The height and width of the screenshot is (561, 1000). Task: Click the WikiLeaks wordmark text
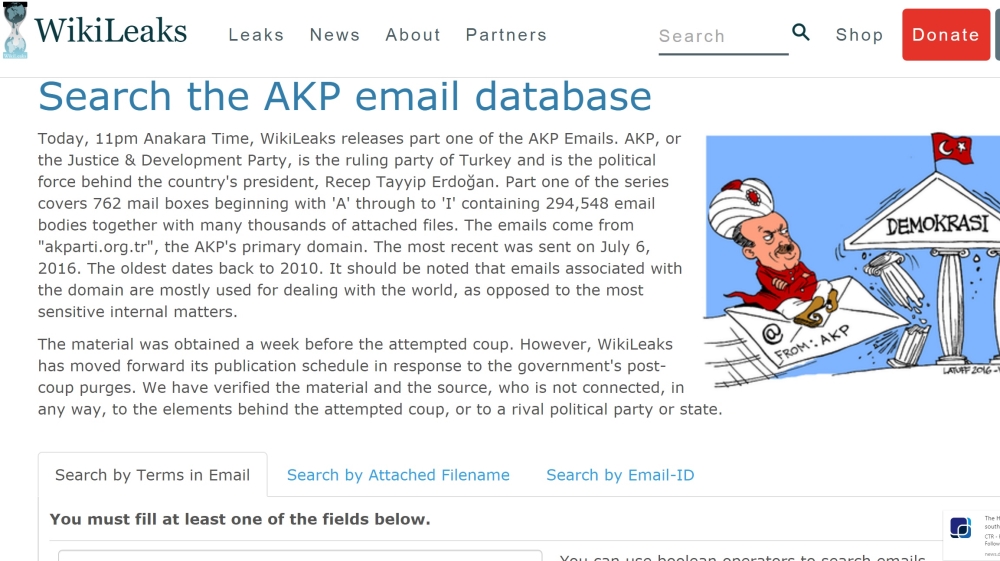pyautogui.click(x=110, y=31)
